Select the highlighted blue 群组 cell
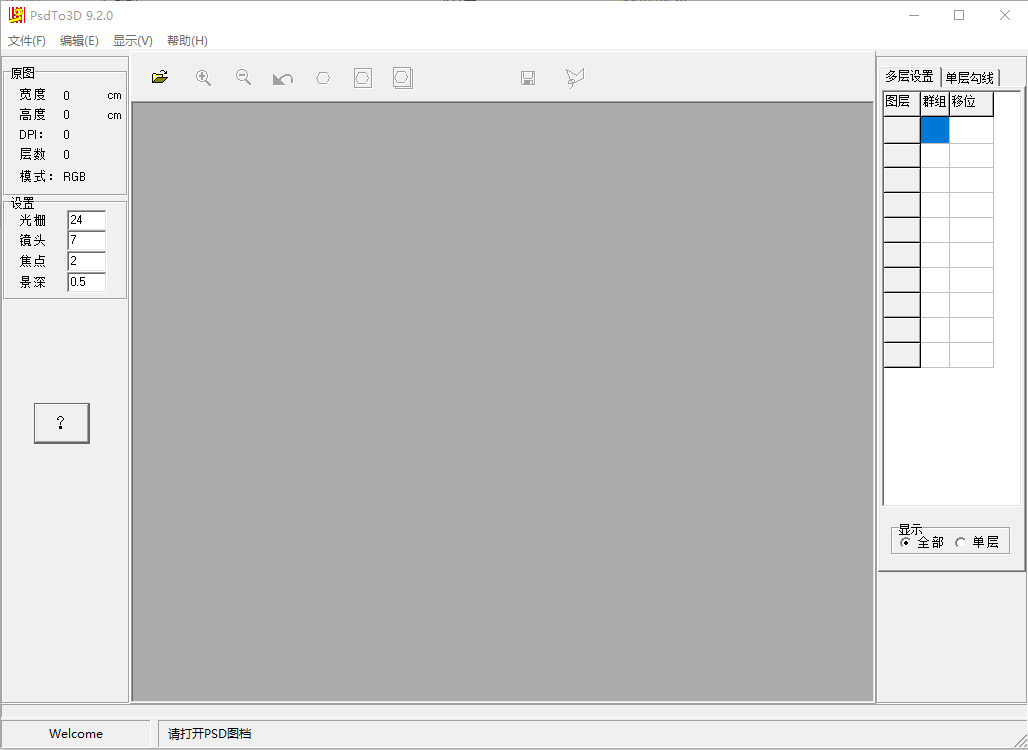The image size is (1028, 750). [x=934, y=130]
